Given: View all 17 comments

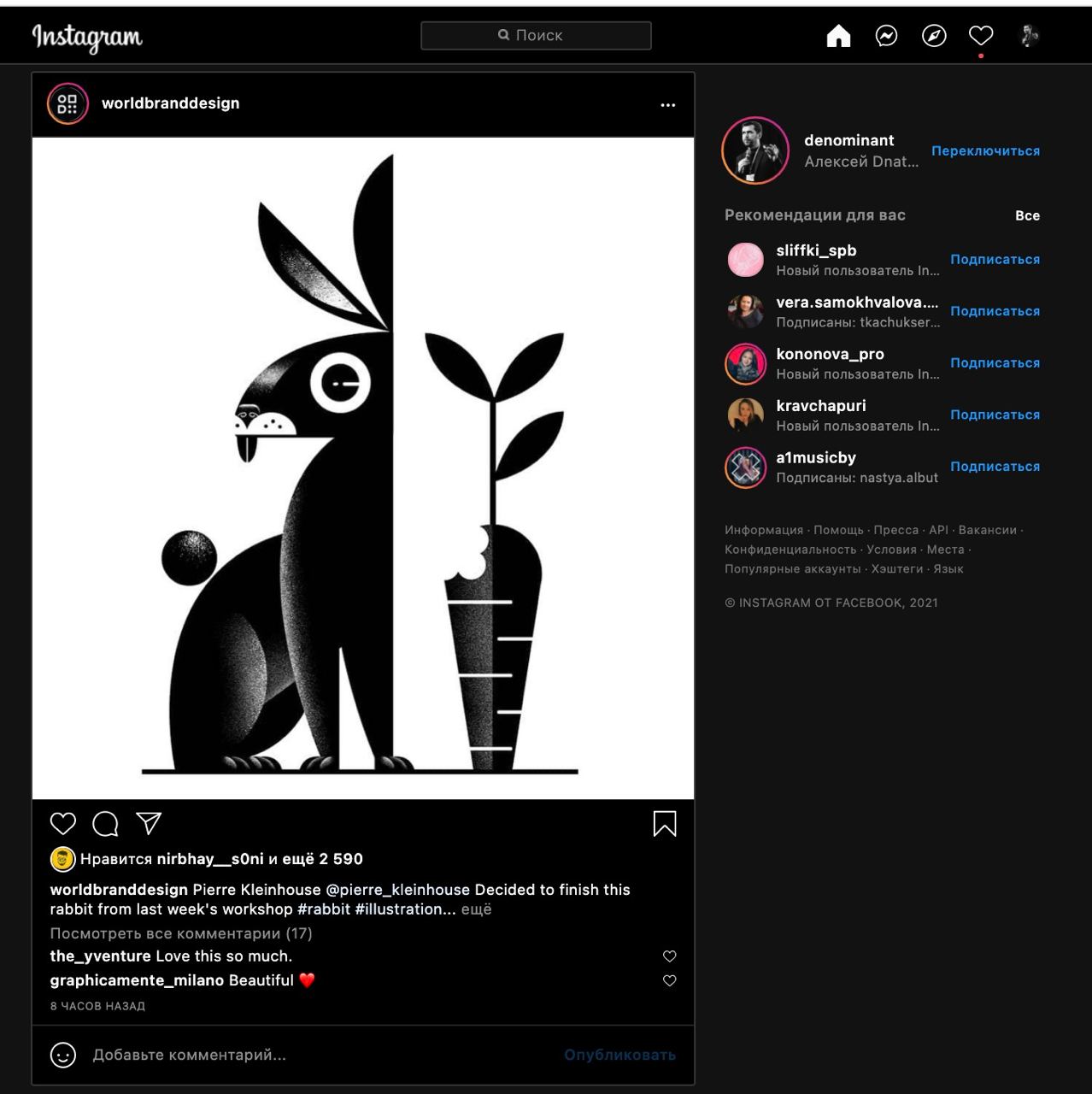Looking at the screenshot, I should tap(181, 933).
